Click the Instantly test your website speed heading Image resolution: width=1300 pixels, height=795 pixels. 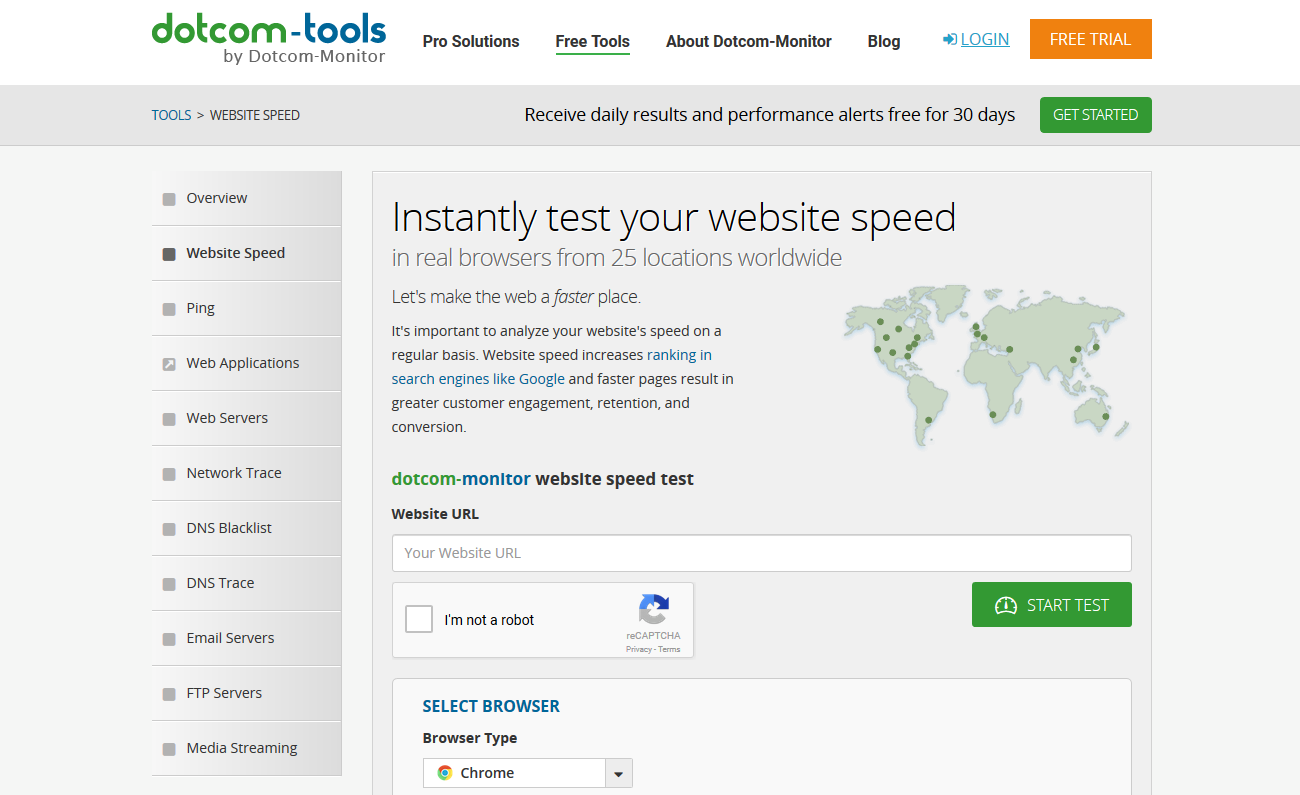coord(674,217)
